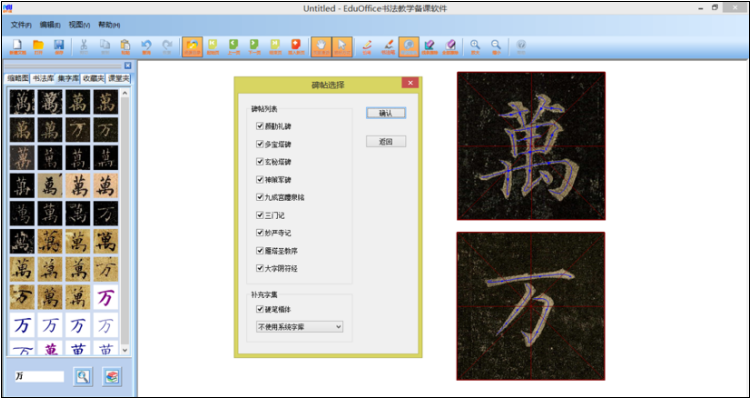751x399 pixels.
Task: Click the grayed redo arrow icon
Action: coord(167,47)
